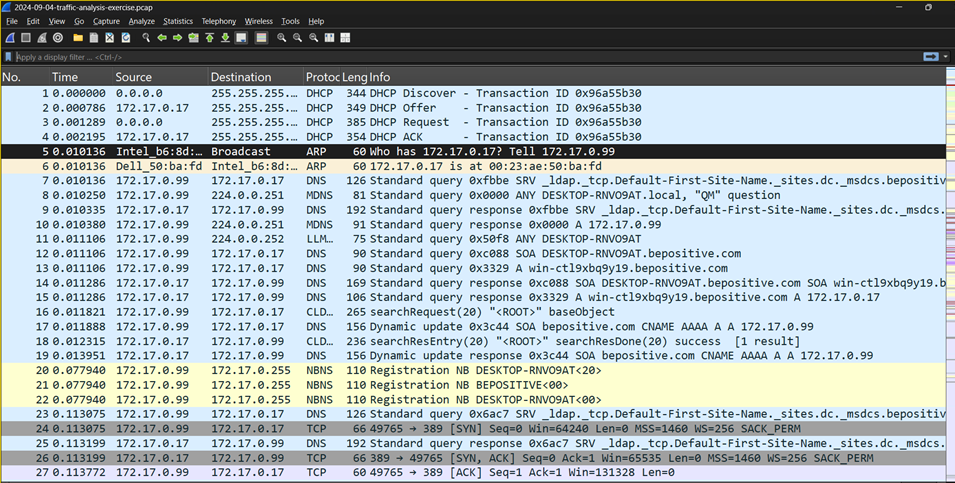Open the Go menu
Image resolution: width=955 pixels, height=483 pixels.
(x=79, y=21)
